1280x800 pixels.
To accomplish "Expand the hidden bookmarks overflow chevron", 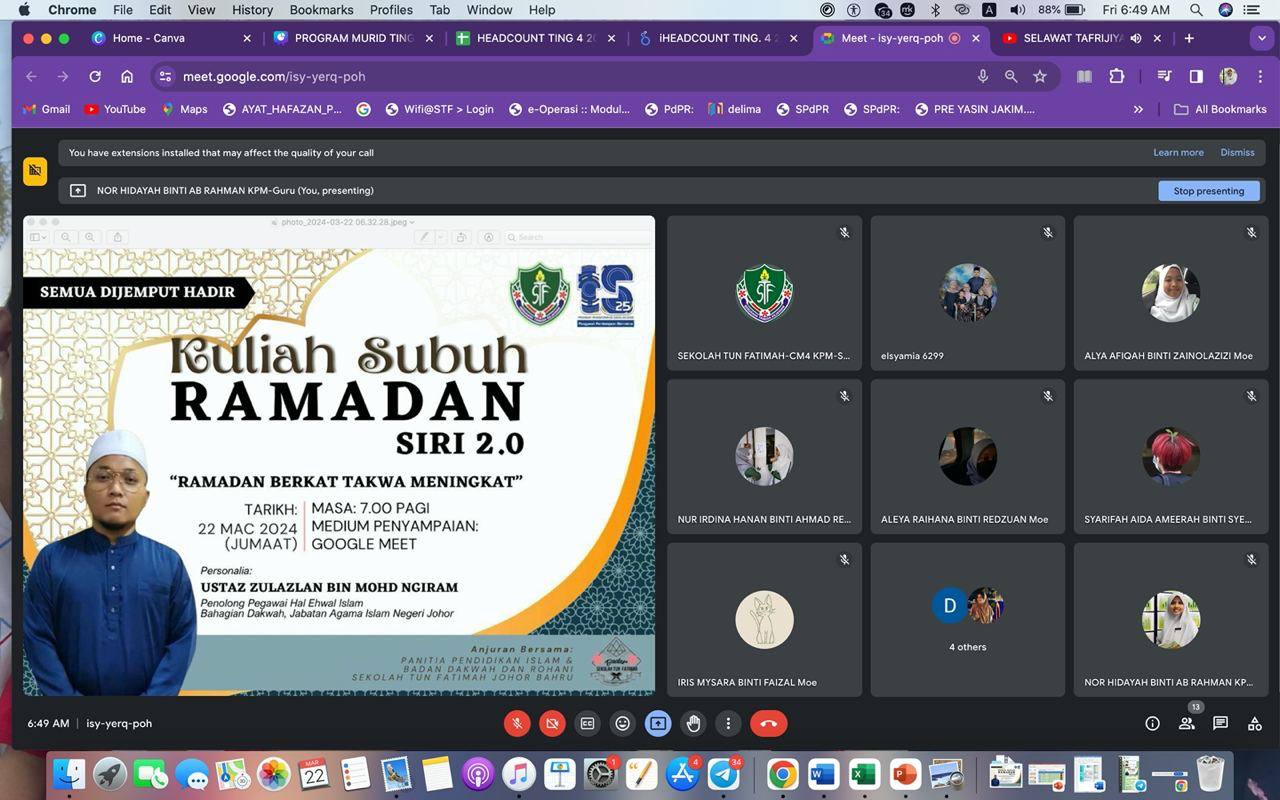I will (x=1138, y=109).
